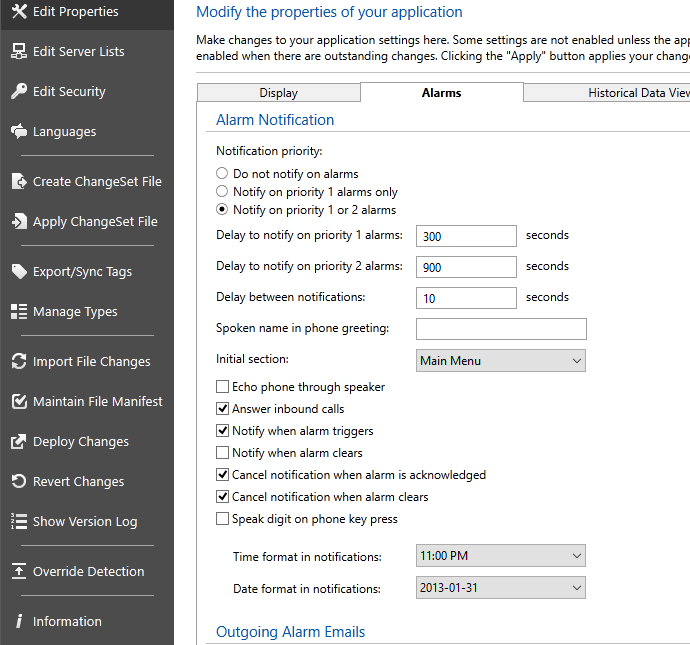Switch to the Display tab
The width and height of the screenshot is (690, 645).
tap(278, 93)
